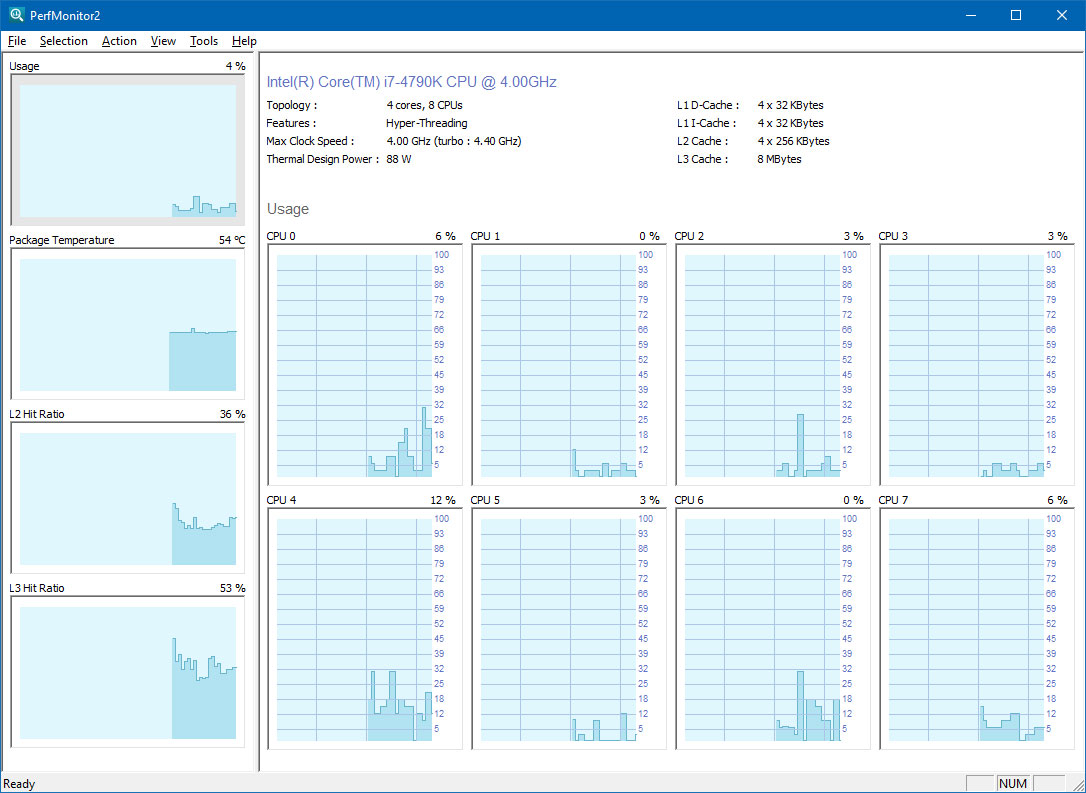Viewport: 1086px width, 793px height.
Task: Maximize the PerfMonitor2 window
Action: [1016, 15]
